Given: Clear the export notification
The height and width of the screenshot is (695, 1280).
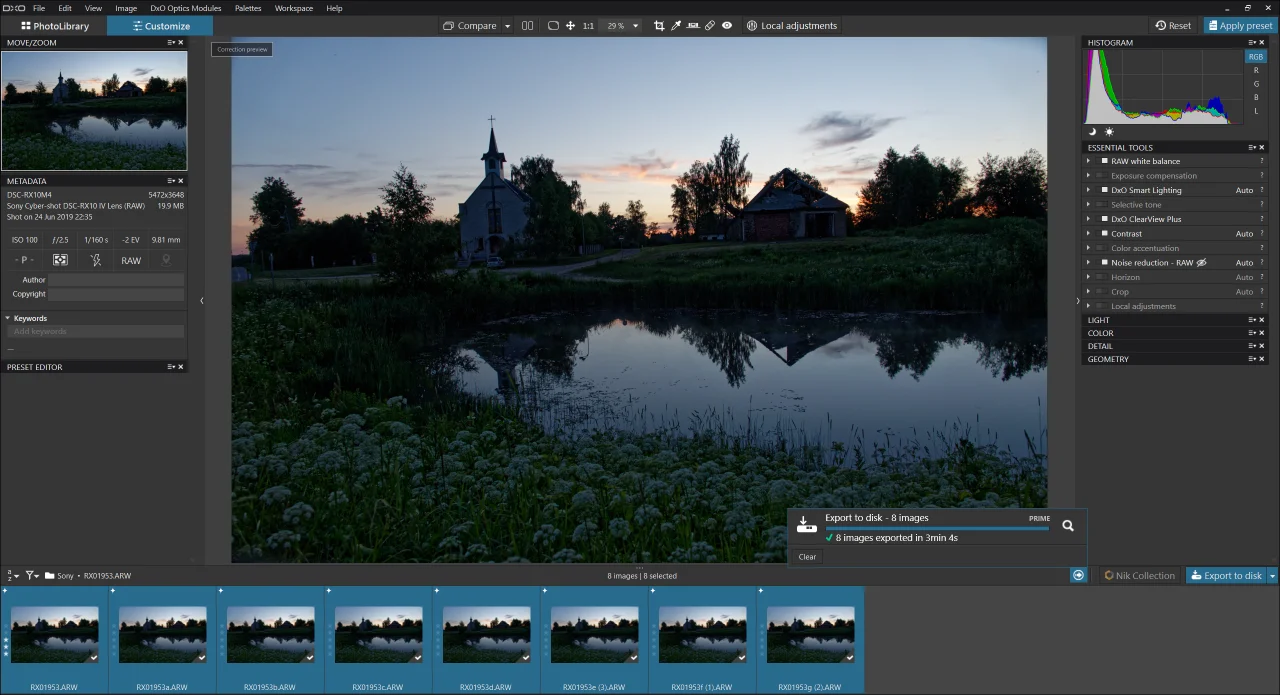Looking at the screenshot, I should (807, 557).
